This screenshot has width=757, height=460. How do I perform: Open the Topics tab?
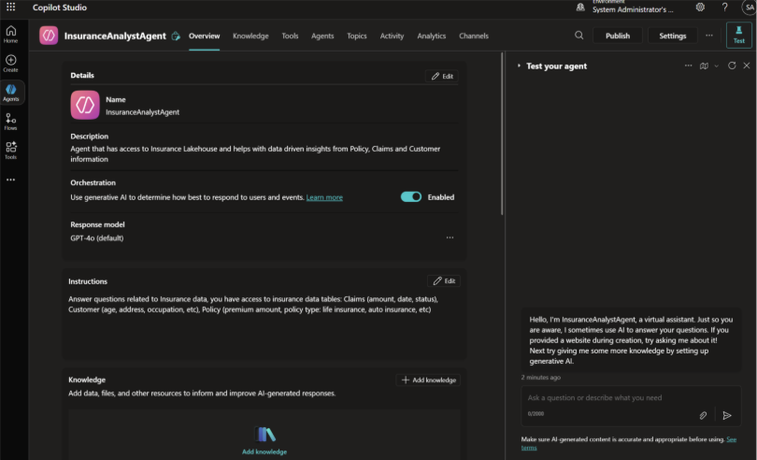point(357,36)
